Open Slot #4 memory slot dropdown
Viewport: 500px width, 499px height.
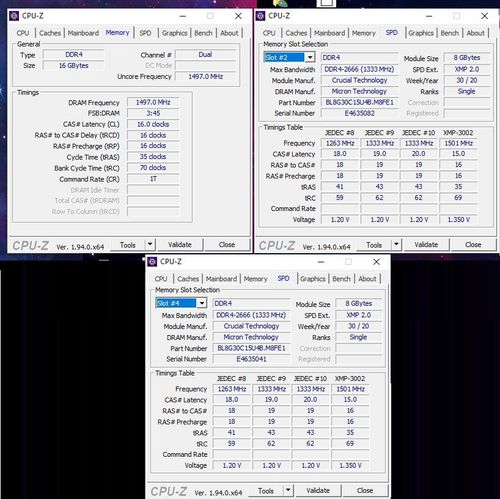[202, 303]
